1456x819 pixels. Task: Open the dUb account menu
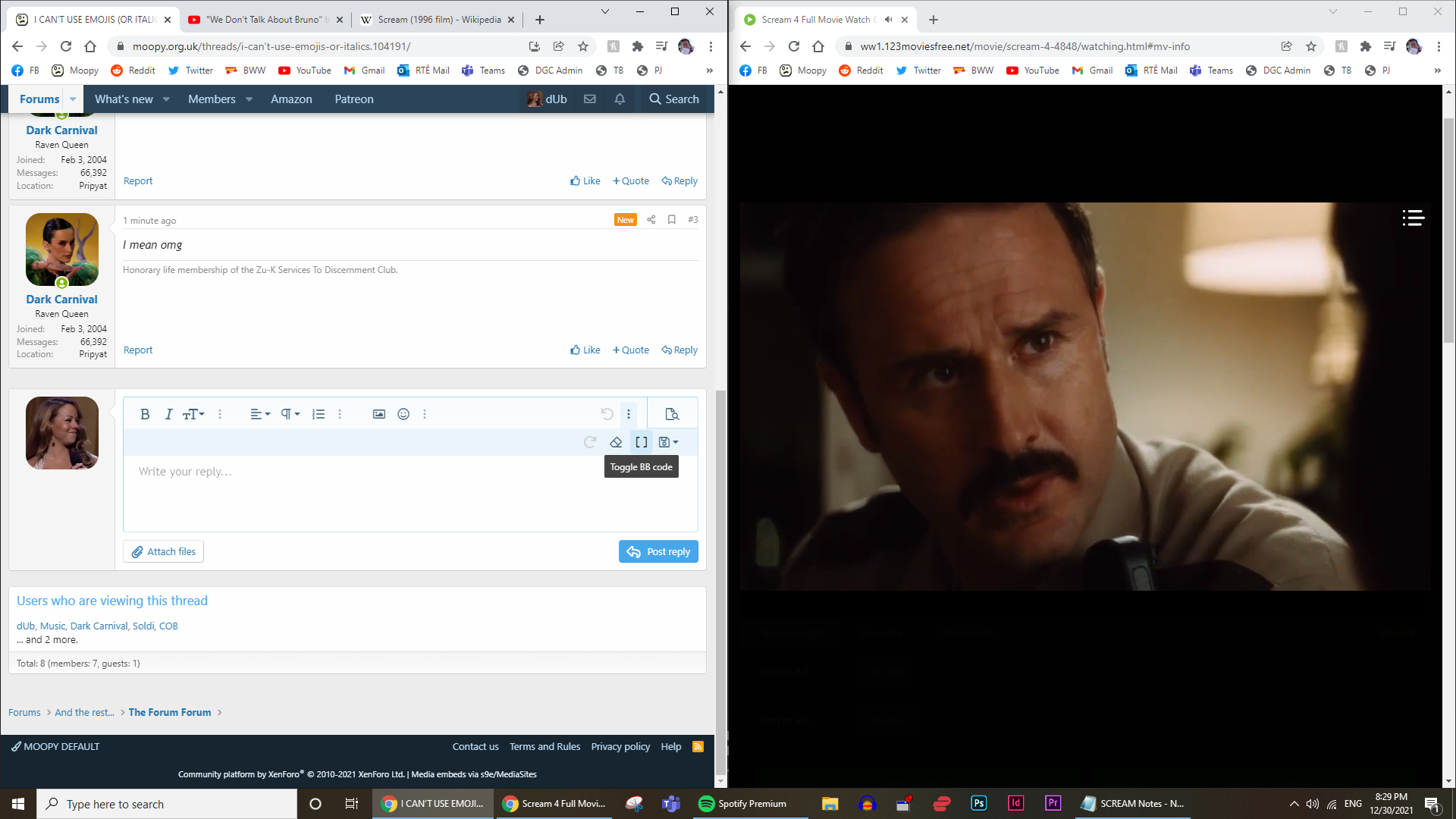point(548,99)
